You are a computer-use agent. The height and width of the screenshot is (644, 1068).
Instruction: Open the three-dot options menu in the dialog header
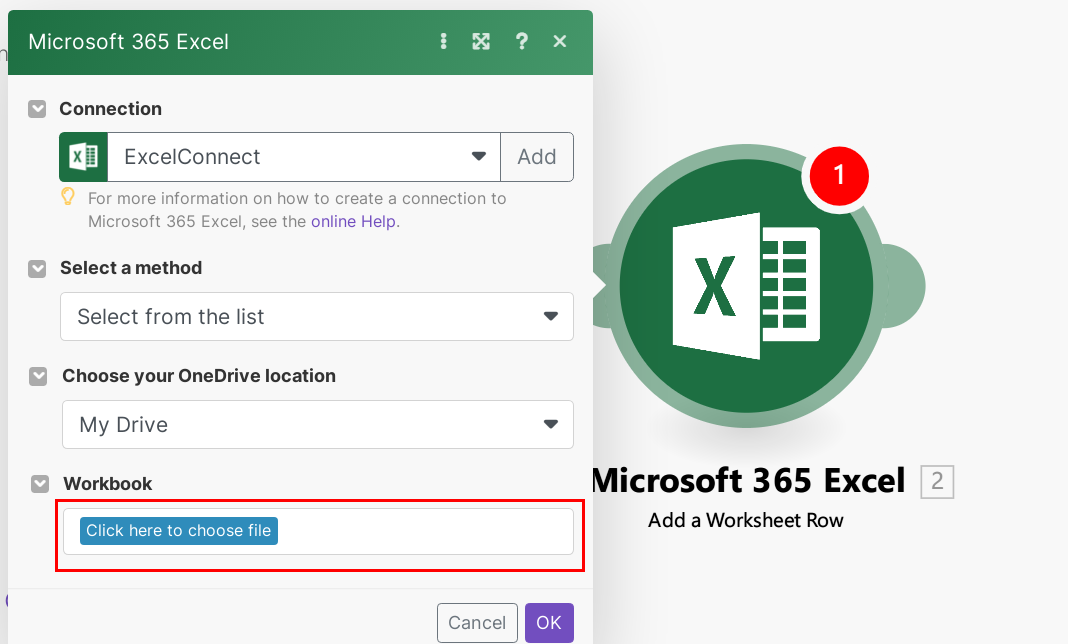(x=443, y=42)
